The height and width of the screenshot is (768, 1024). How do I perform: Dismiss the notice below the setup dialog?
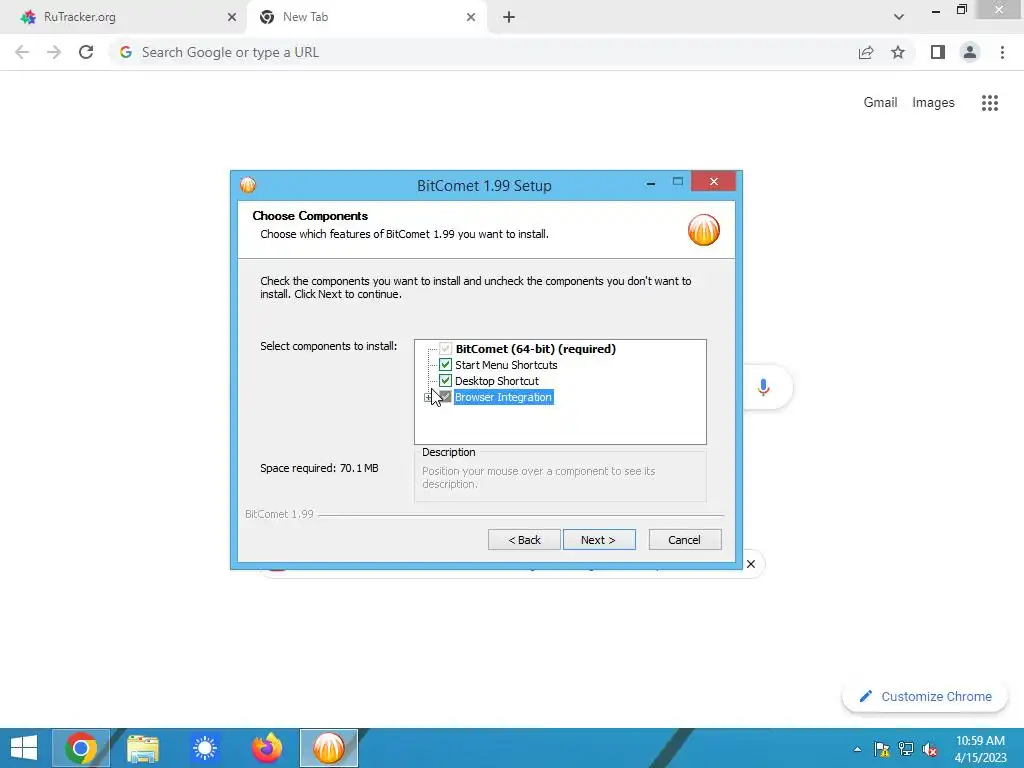click(x=750, y=564)
